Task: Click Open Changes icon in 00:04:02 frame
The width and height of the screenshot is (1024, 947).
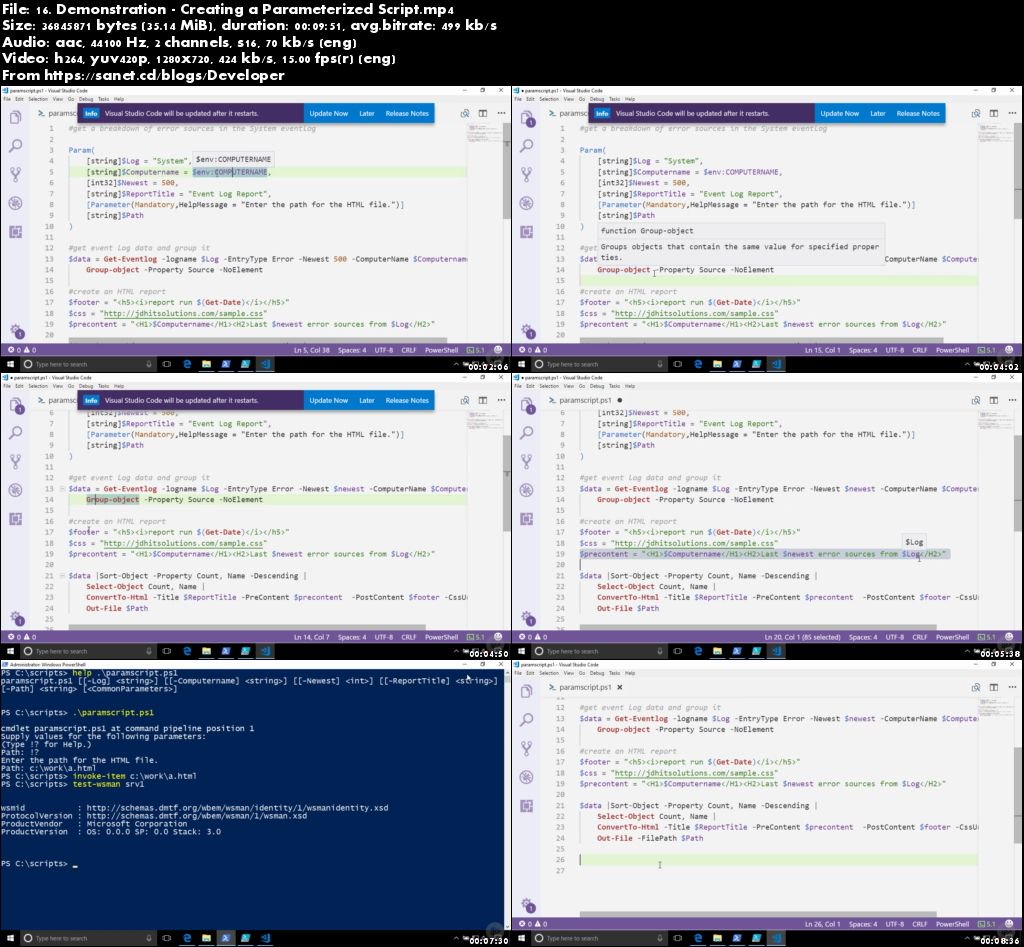Action: 976,113
